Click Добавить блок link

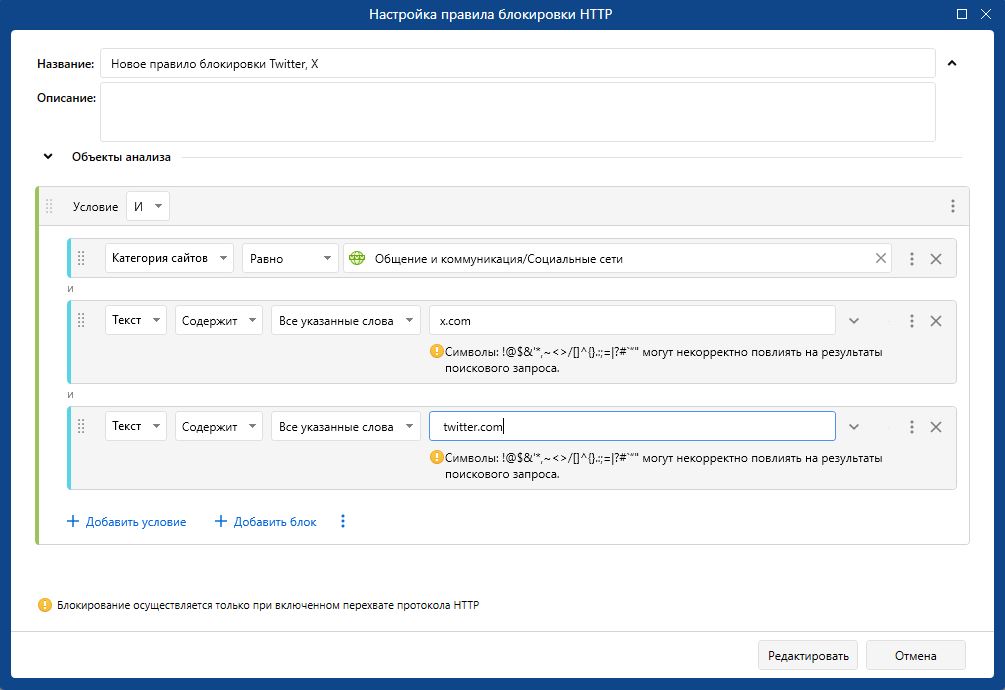265,522
